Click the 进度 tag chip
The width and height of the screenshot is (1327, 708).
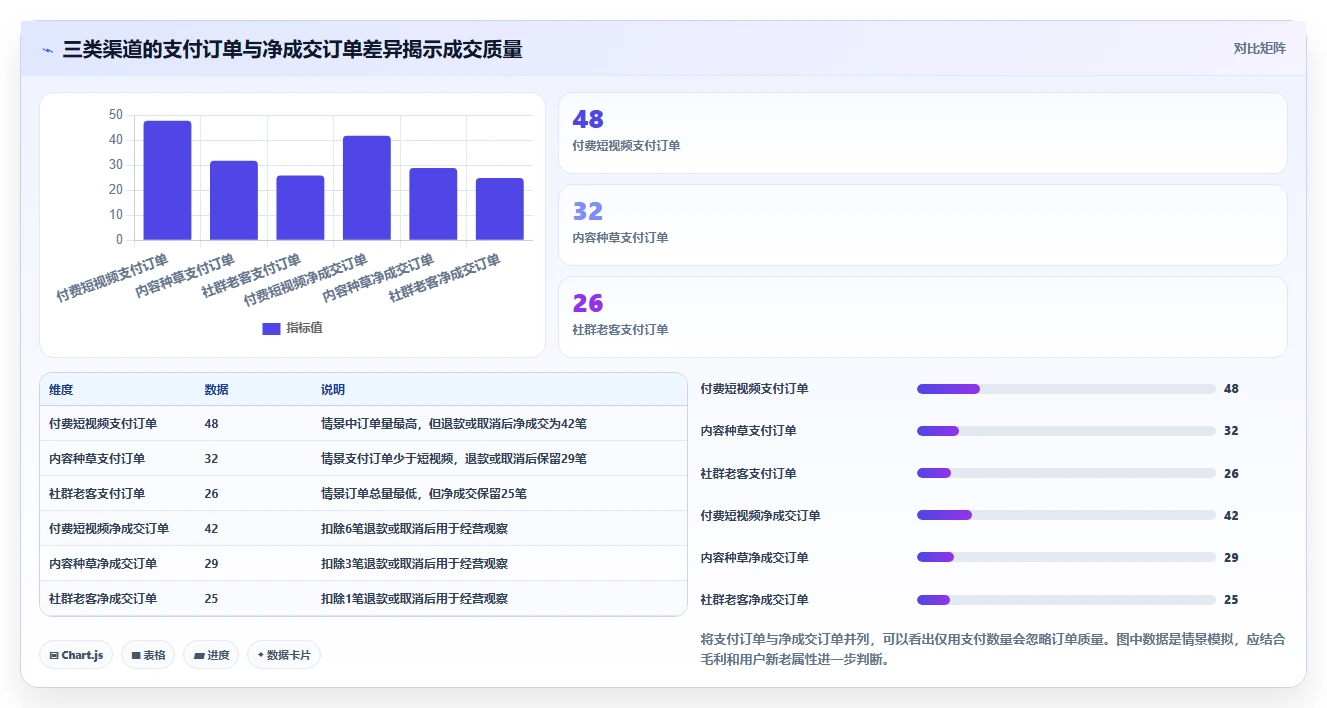[211, 655]
